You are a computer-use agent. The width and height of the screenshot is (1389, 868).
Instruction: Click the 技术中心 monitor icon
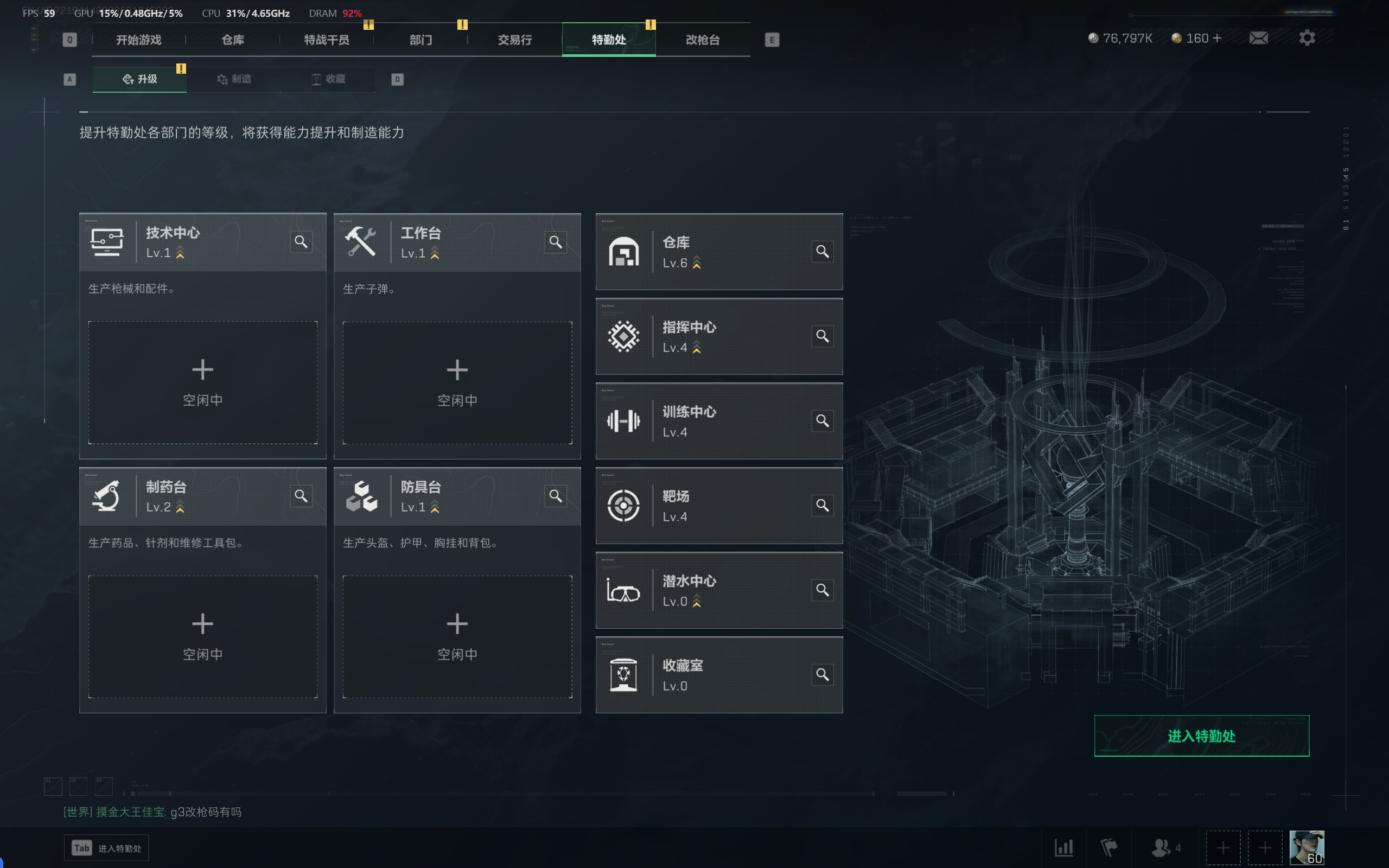tap(107, 242)
